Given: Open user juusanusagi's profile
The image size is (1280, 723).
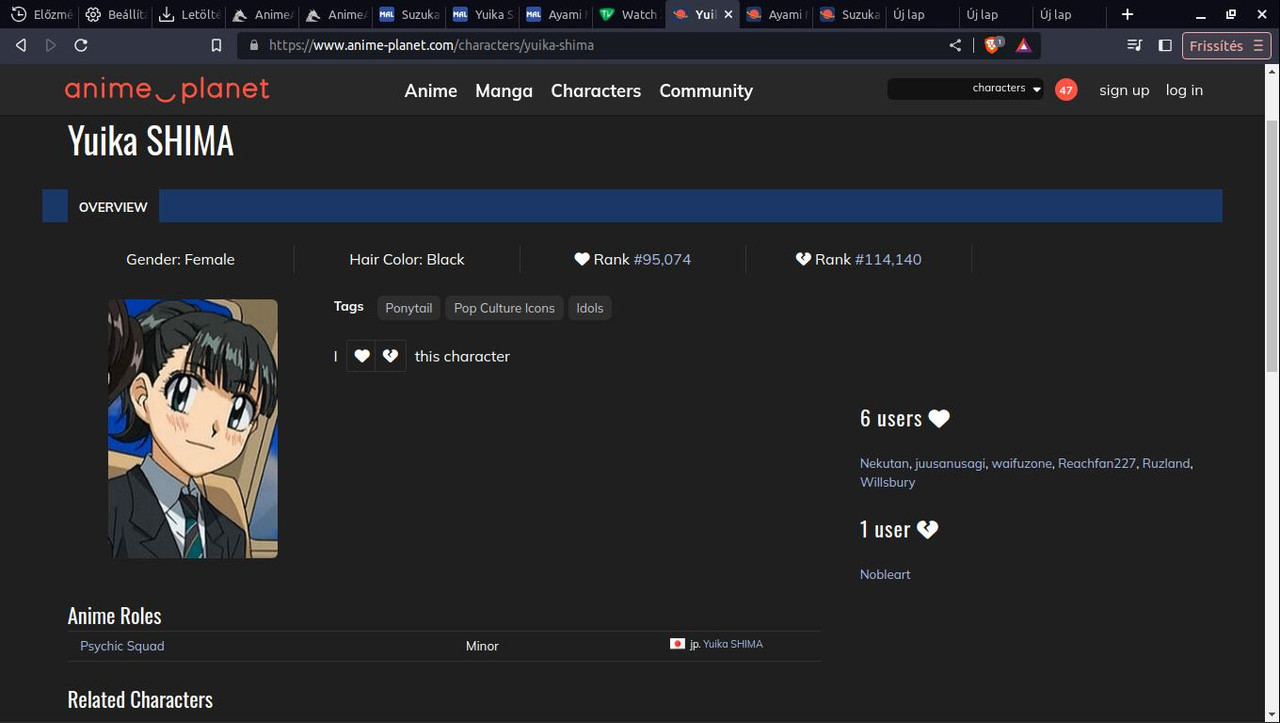Looking at the screenshot, I should pos(950,463).
